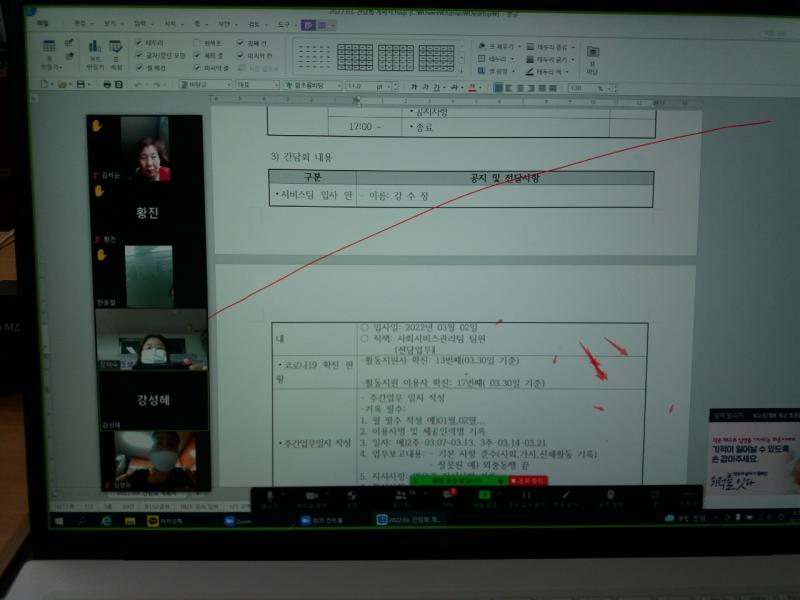Mute microphone in the Zoom toolbar
Viewport: 800px width, 600px height.
pyautogui.click(x=270, y=497)
